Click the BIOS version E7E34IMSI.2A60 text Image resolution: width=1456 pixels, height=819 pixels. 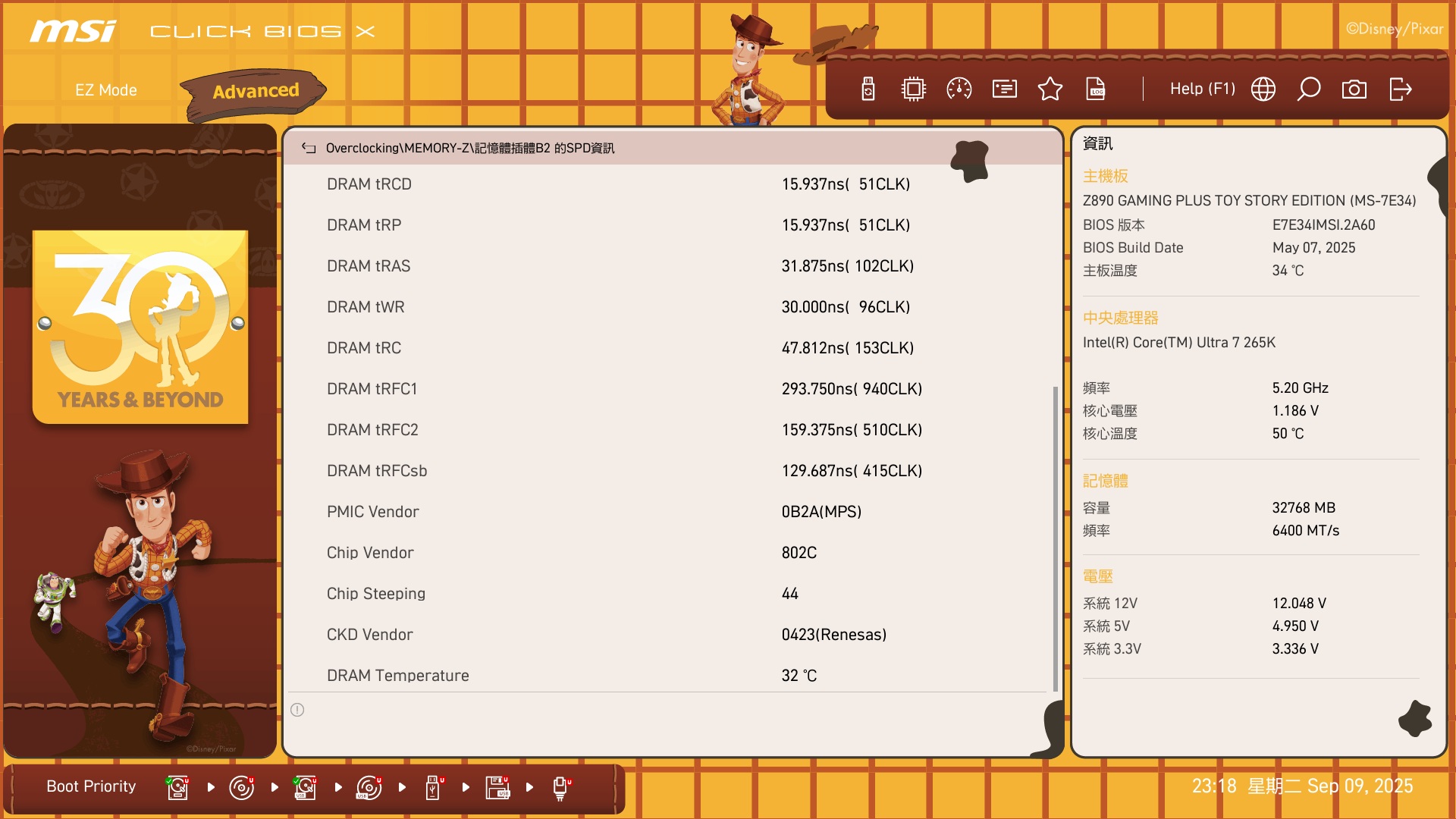tap(1323, 225)
